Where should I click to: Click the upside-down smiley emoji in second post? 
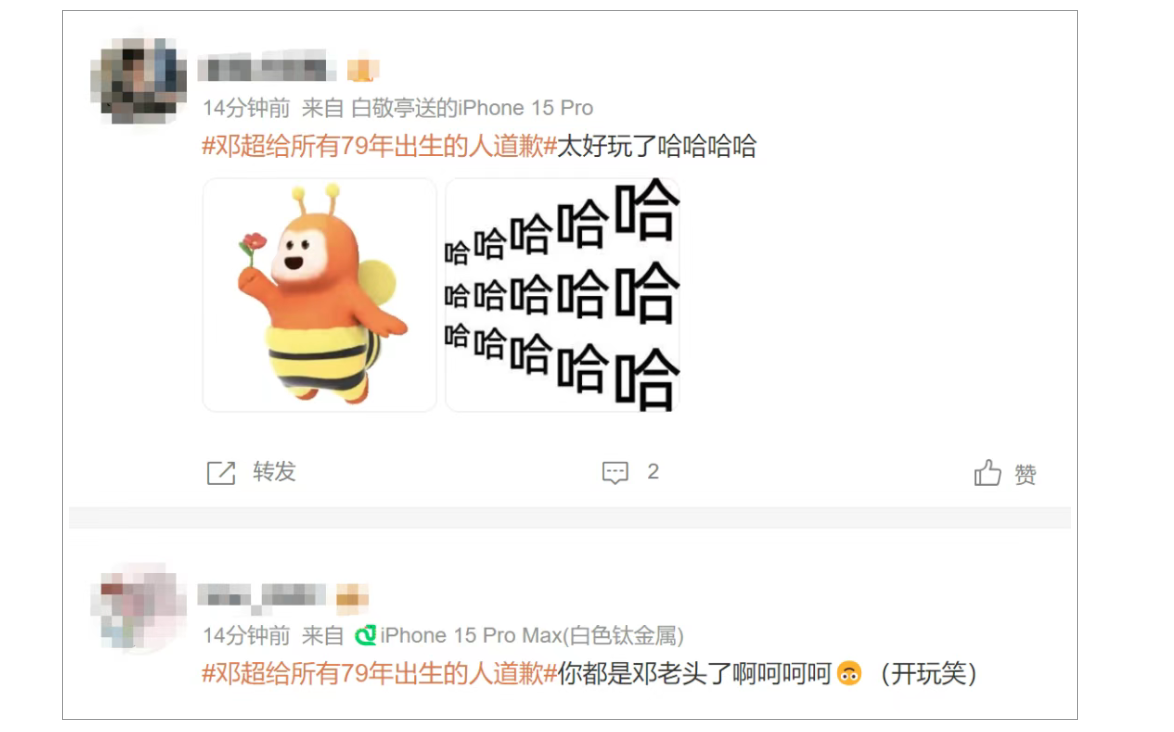849,674
